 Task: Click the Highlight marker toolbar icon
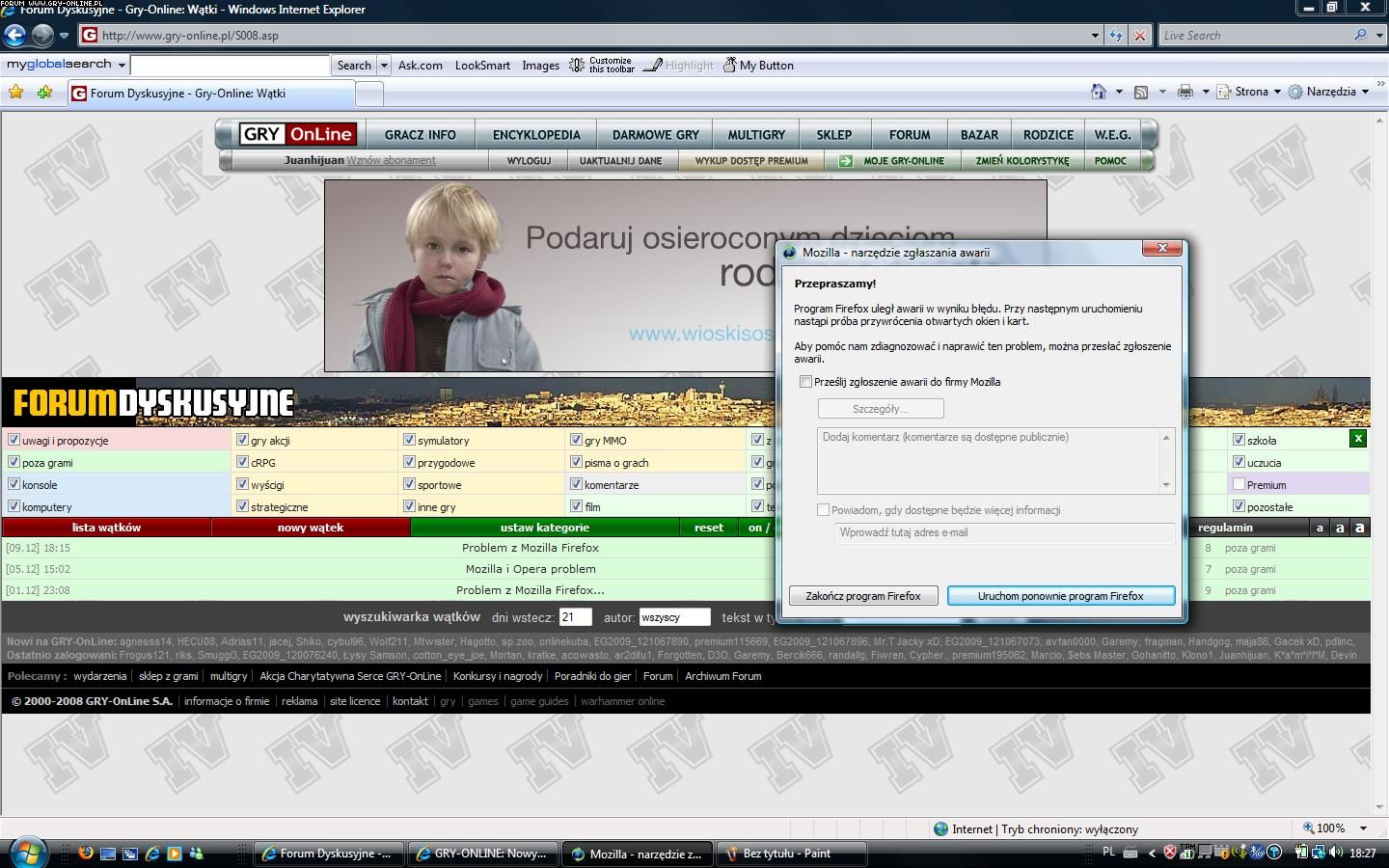[x=653, y=66]
